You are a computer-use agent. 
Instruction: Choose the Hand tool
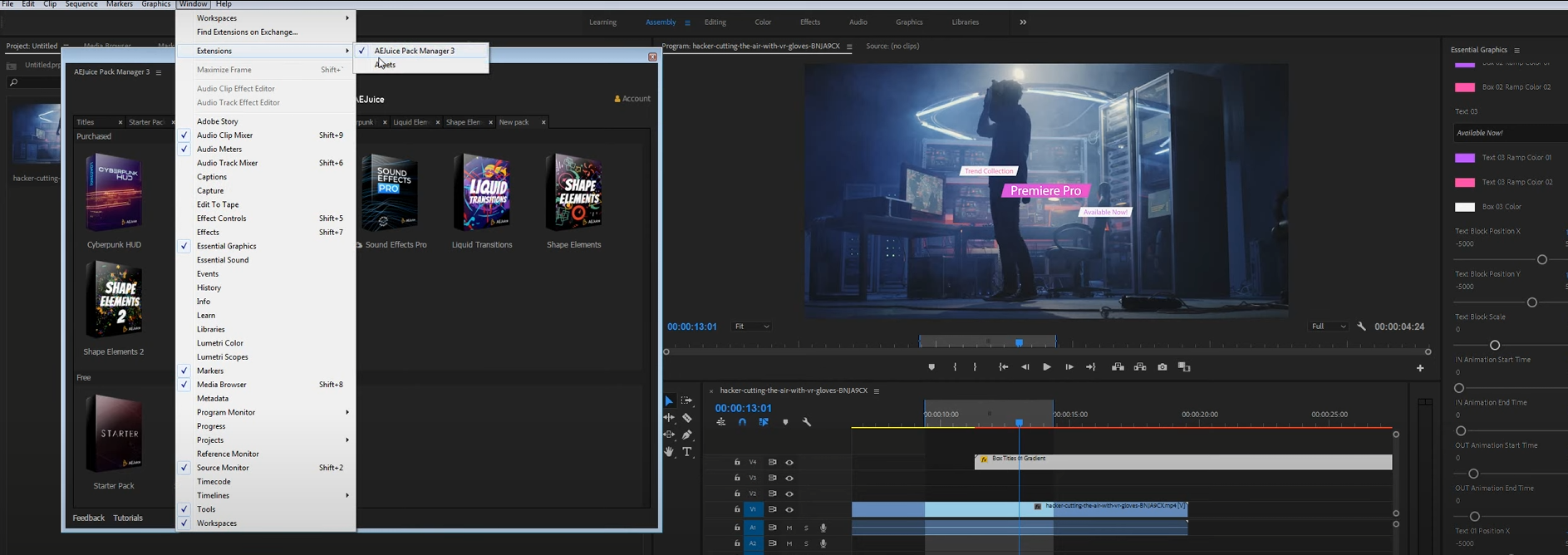pos(669,452)
